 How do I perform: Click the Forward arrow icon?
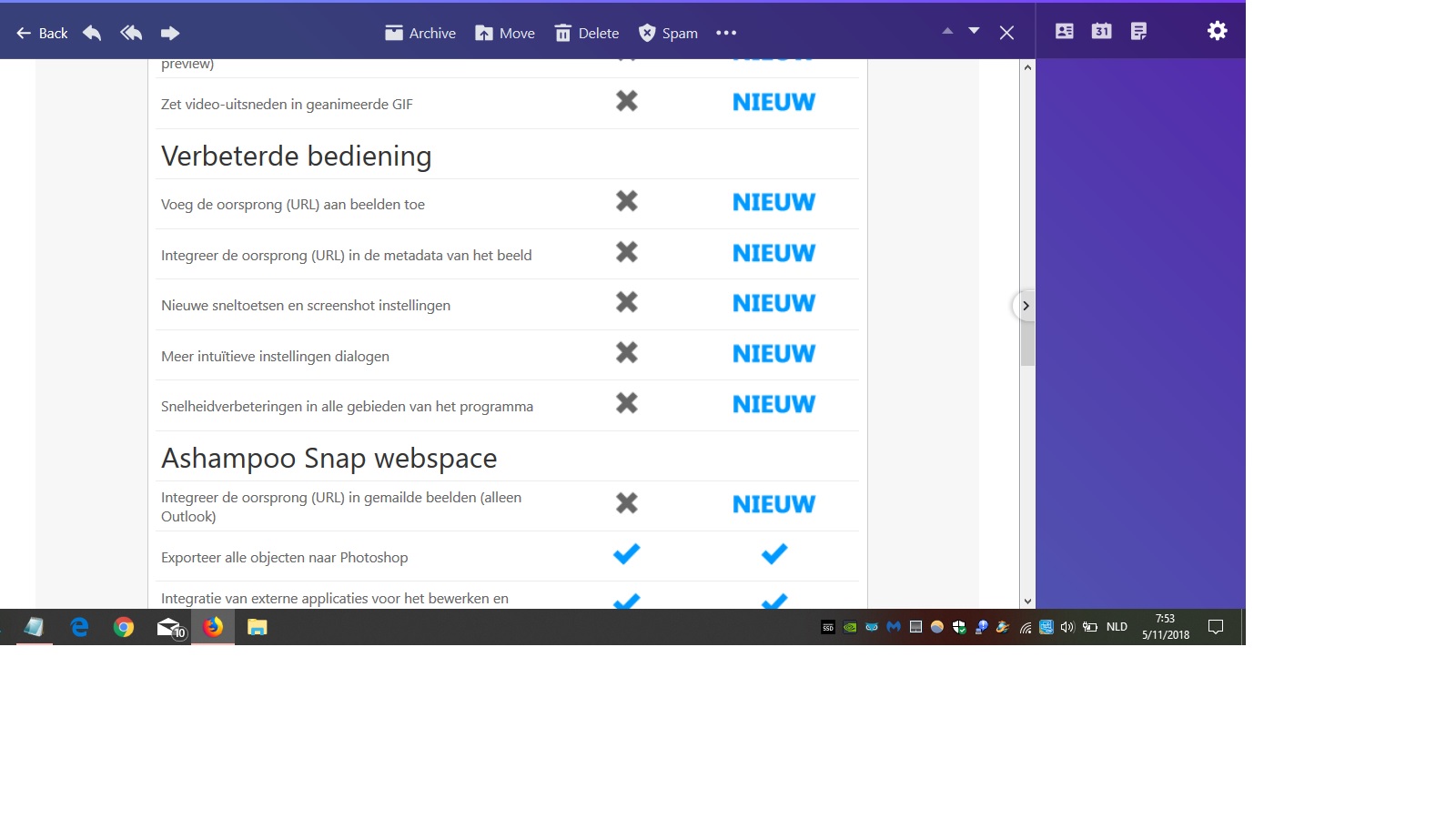pos(170,33)
